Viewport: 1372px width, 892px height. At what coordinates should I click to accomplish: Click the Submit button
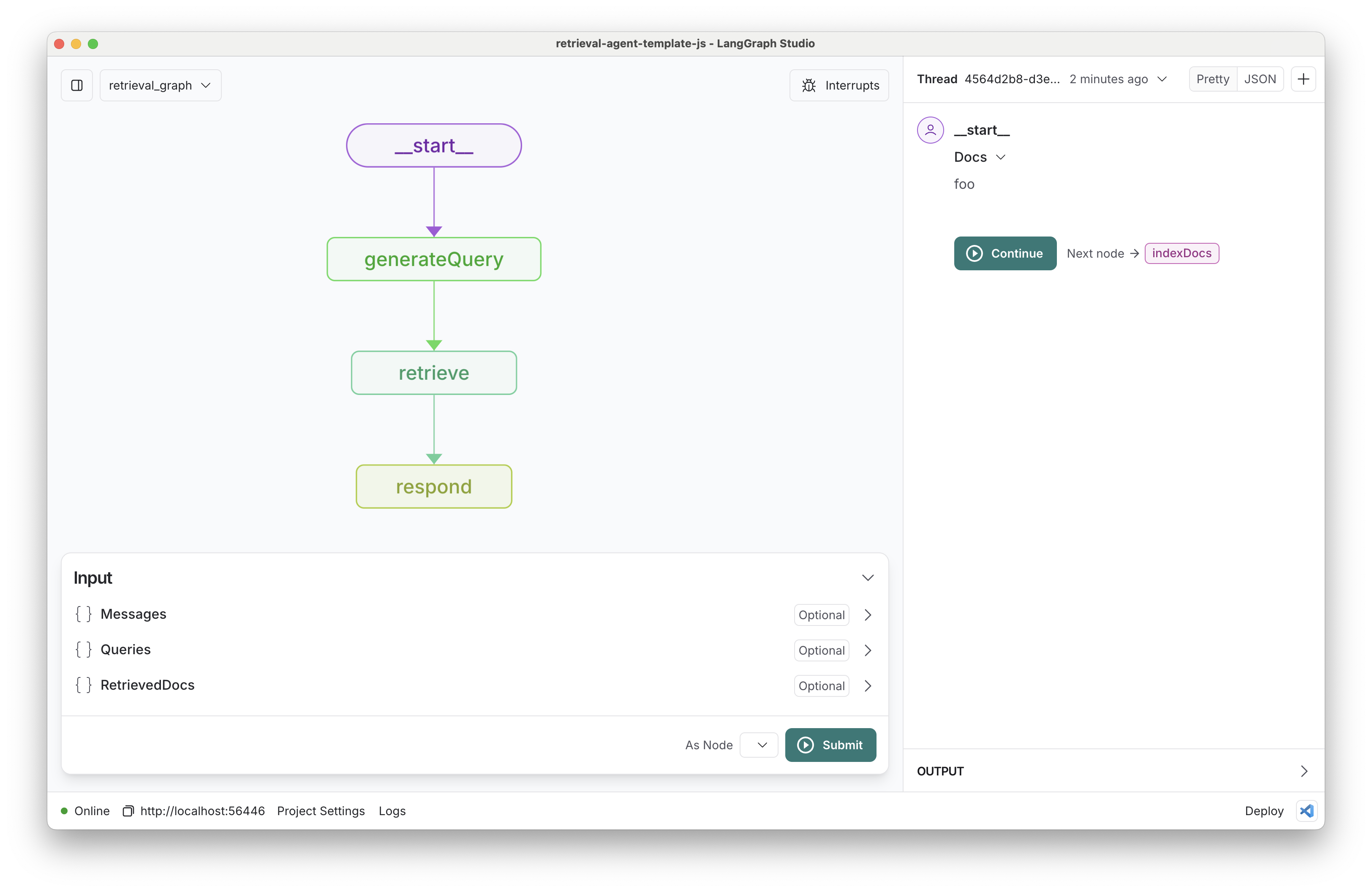[830, 745]
